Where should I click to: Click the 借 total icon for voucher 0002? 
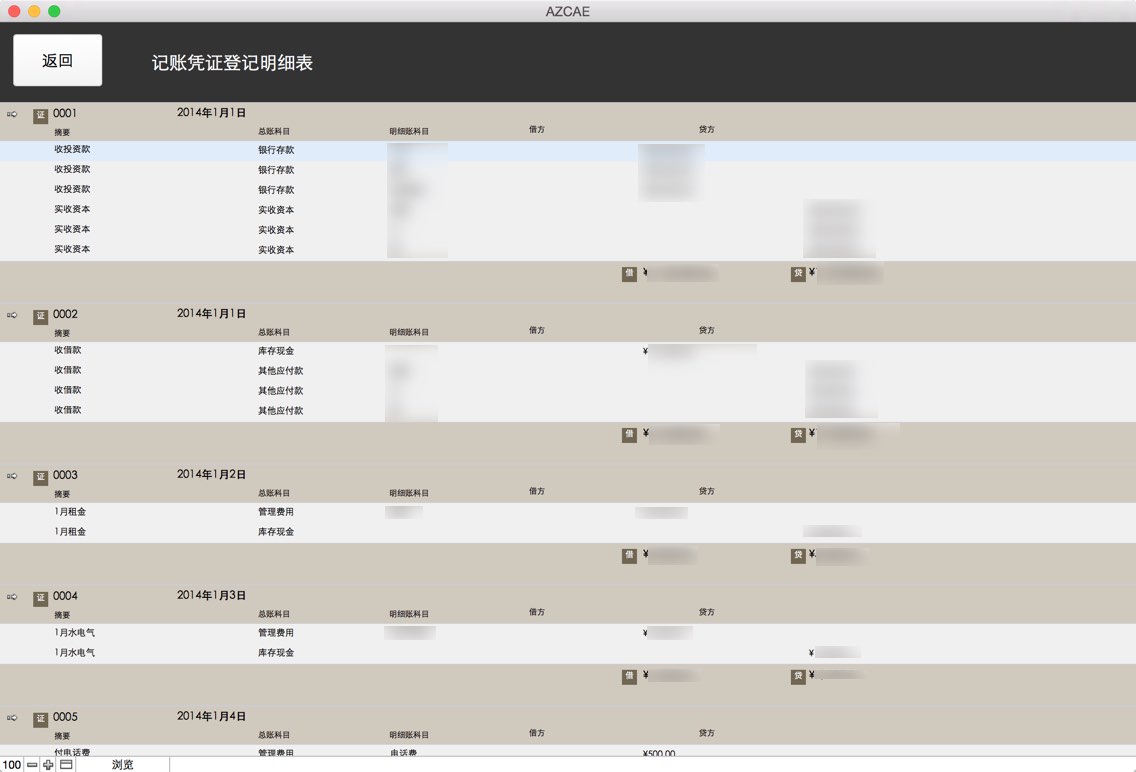click(x=629, y=435)
